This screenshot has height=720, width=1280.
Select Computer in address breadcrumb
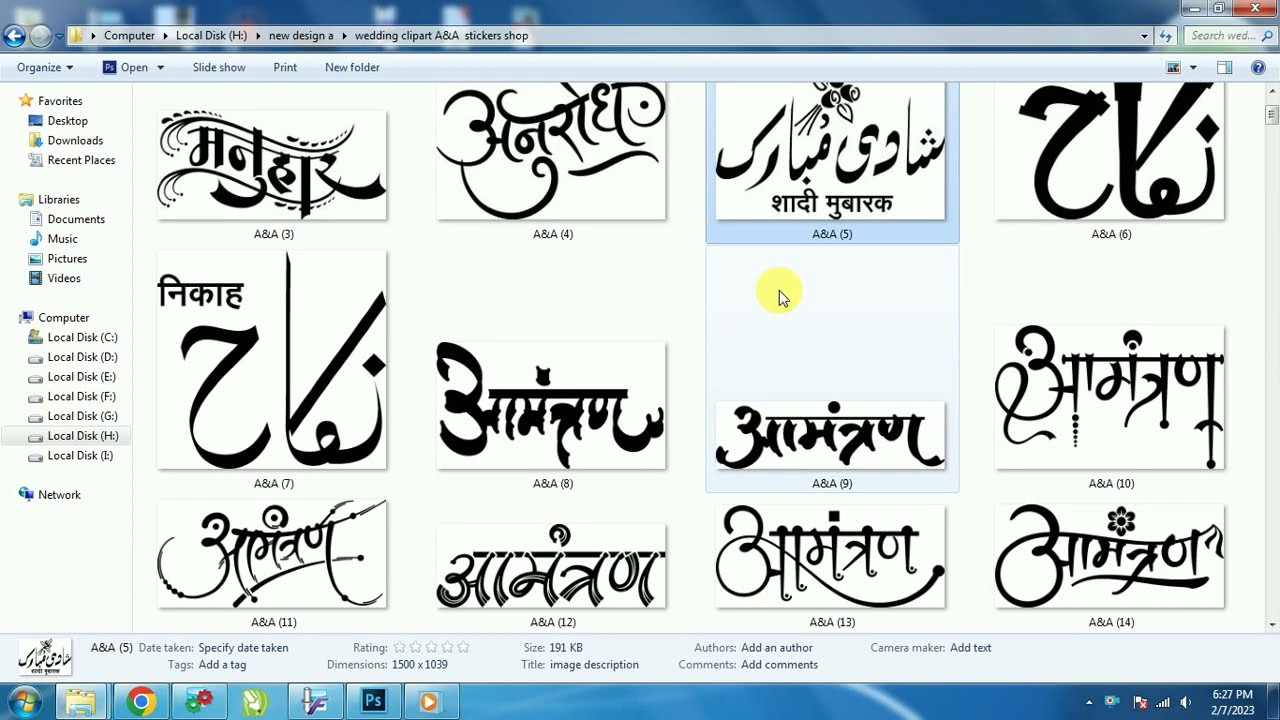pyautogui.click(x=129, y=36)
